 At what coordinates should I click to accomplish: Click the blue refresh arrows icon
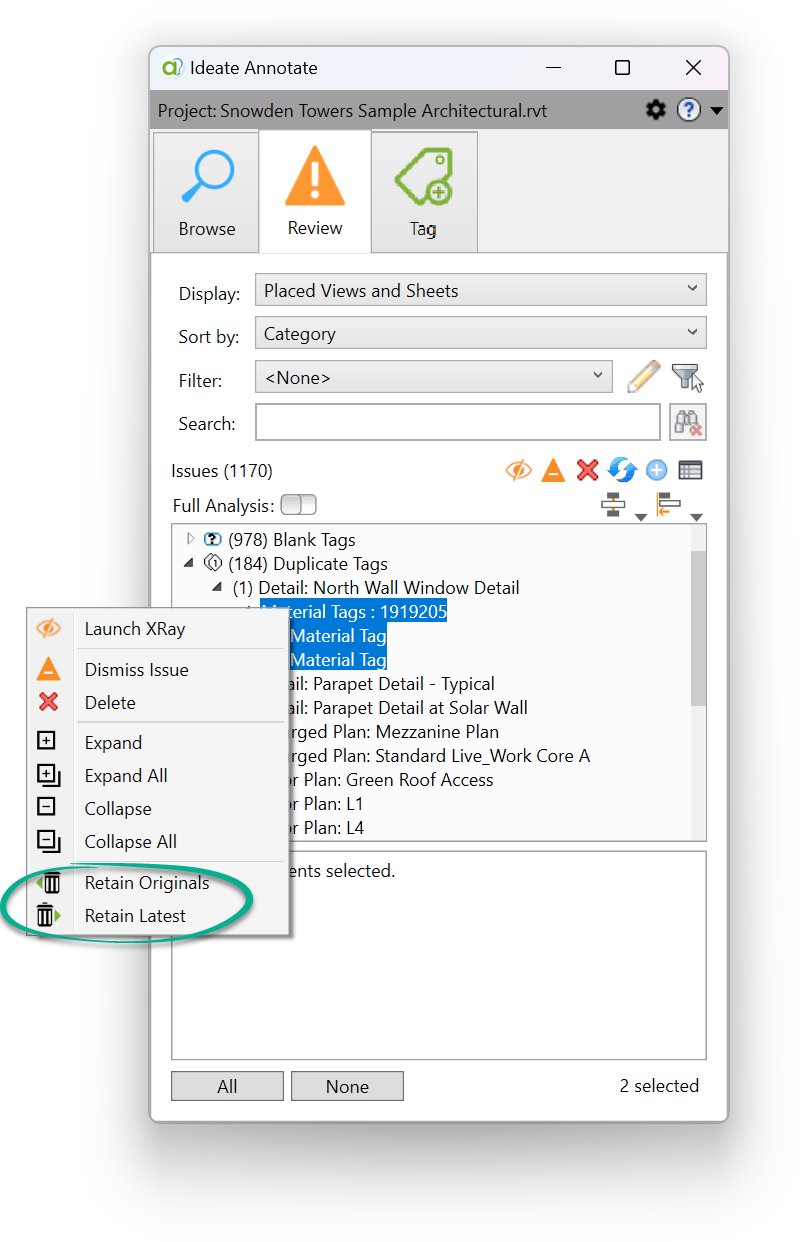622,470
